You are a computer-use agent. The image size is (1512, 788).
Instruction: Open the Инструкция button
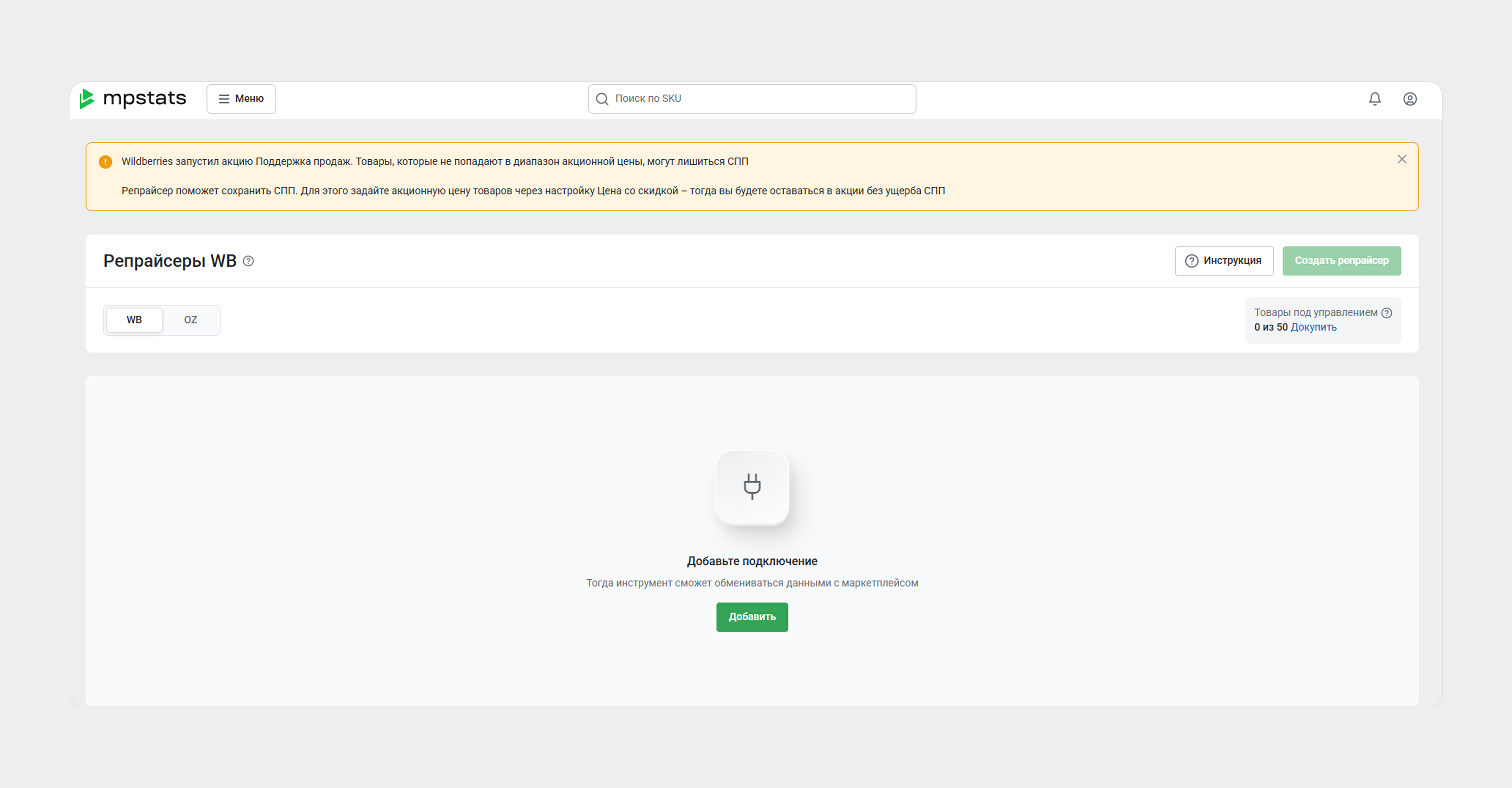click(1224, 261)
